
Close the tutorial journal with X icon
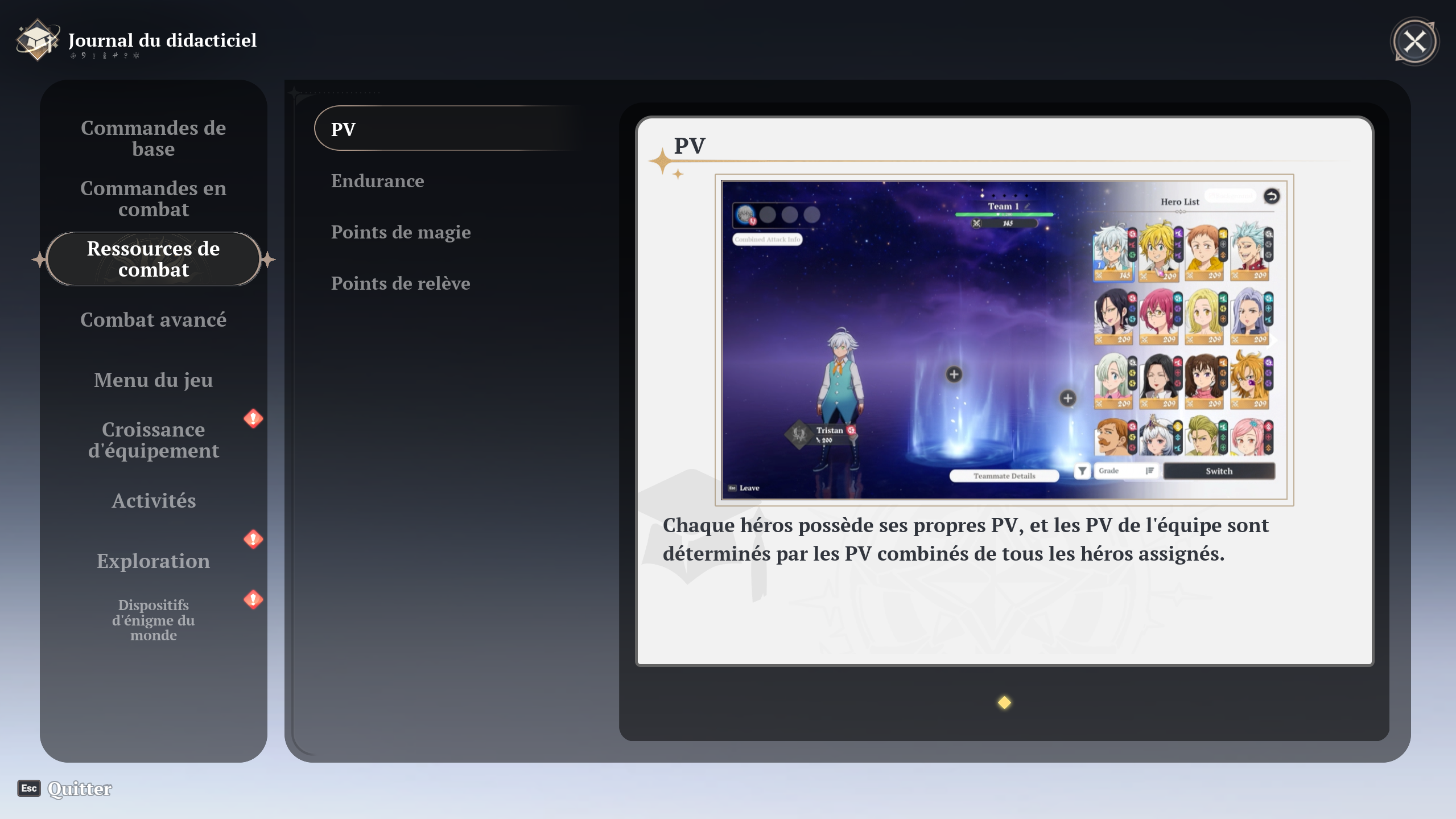click(1414, 42)
